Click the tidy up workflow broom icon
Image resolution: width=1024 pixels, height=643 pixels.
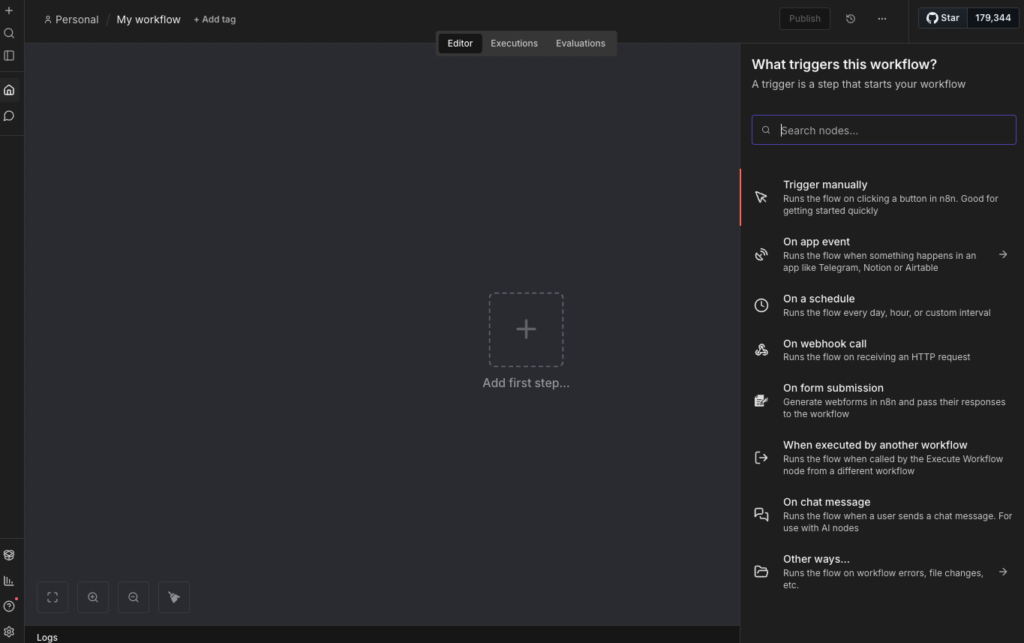pyautogui.click(x=174, y=597)
